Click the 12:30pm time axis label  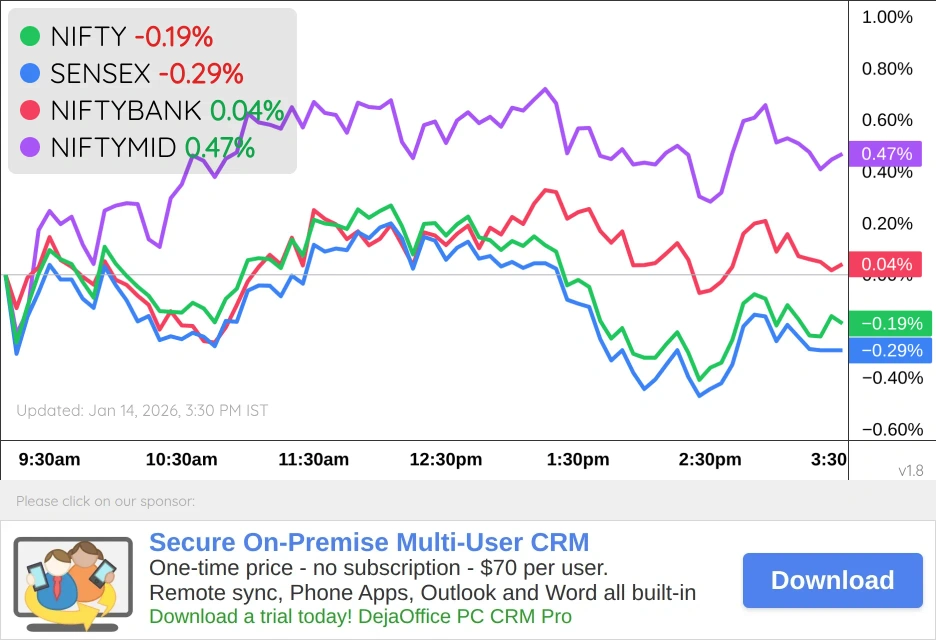tap(446, 460)
